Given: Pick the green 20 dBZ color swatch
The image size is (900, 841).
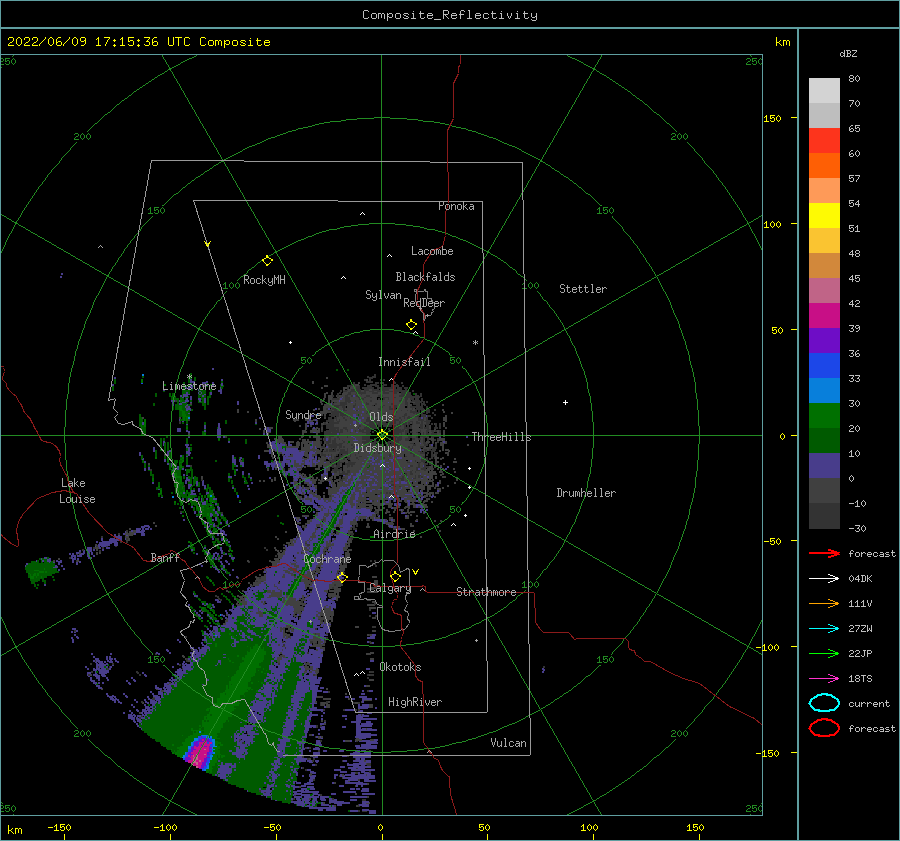Looking at the screenshot, I should pyautogui.click(x=824, y=415).
